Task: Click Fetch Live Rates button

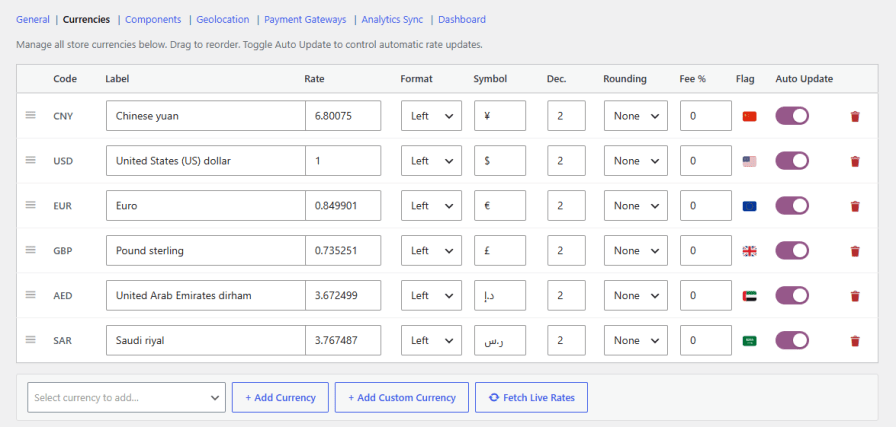Action: coord(531,397)
